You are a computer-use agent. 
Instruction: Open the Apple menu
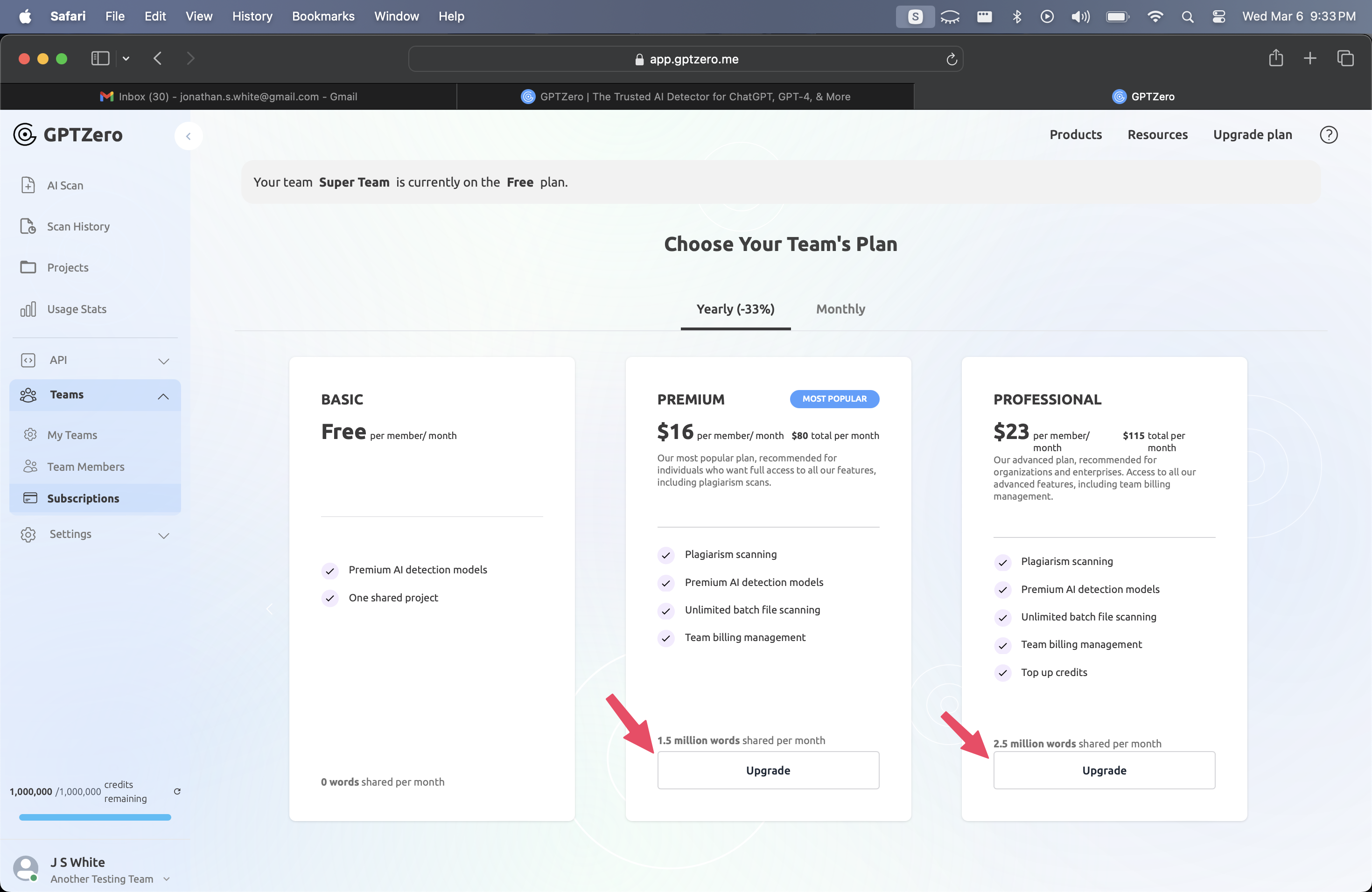(25, 17)
